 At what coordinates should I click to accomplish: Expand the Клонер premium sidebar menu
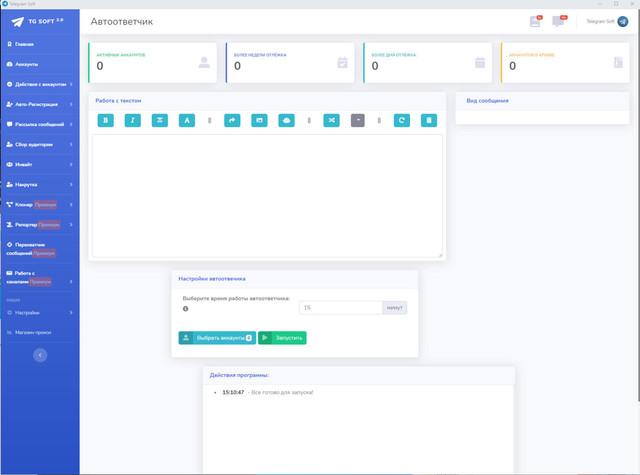tap(40, 204)
